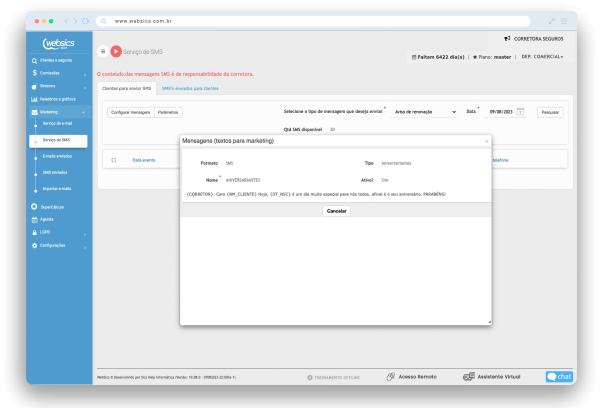This screenshot has width=600, height=408.
Task: Click the red play video button
Action: [116, 51]
